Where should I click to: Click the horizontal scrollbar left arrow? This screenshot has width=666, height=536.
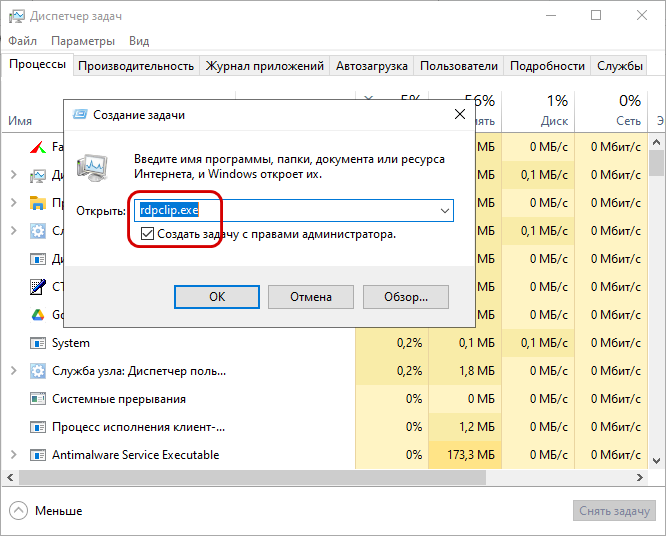coord(10,478)
